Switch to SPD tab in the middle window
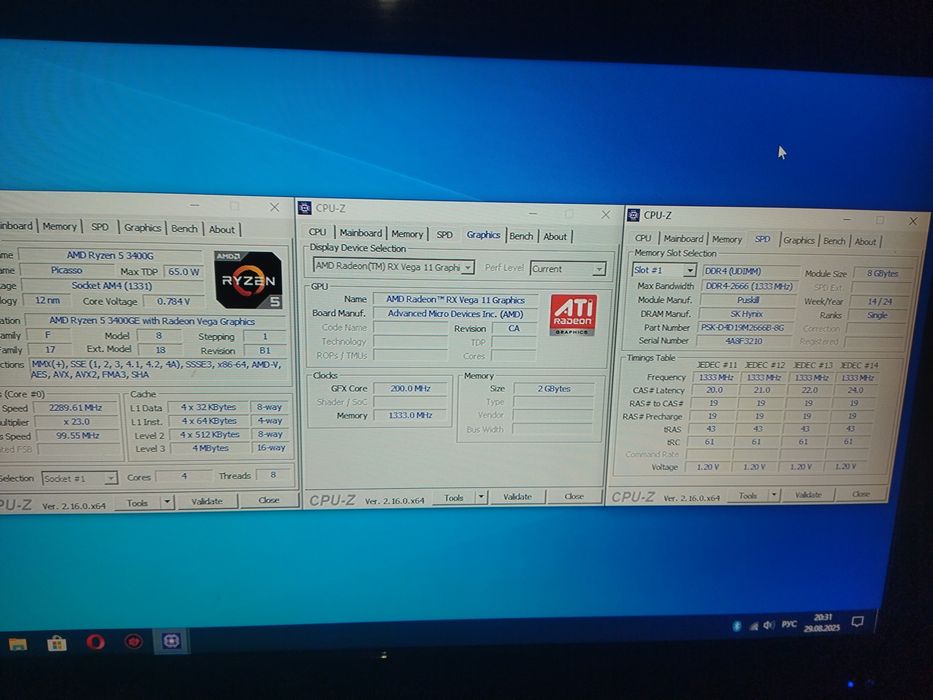Screen dimensions: 933x700 pos(444,235)
